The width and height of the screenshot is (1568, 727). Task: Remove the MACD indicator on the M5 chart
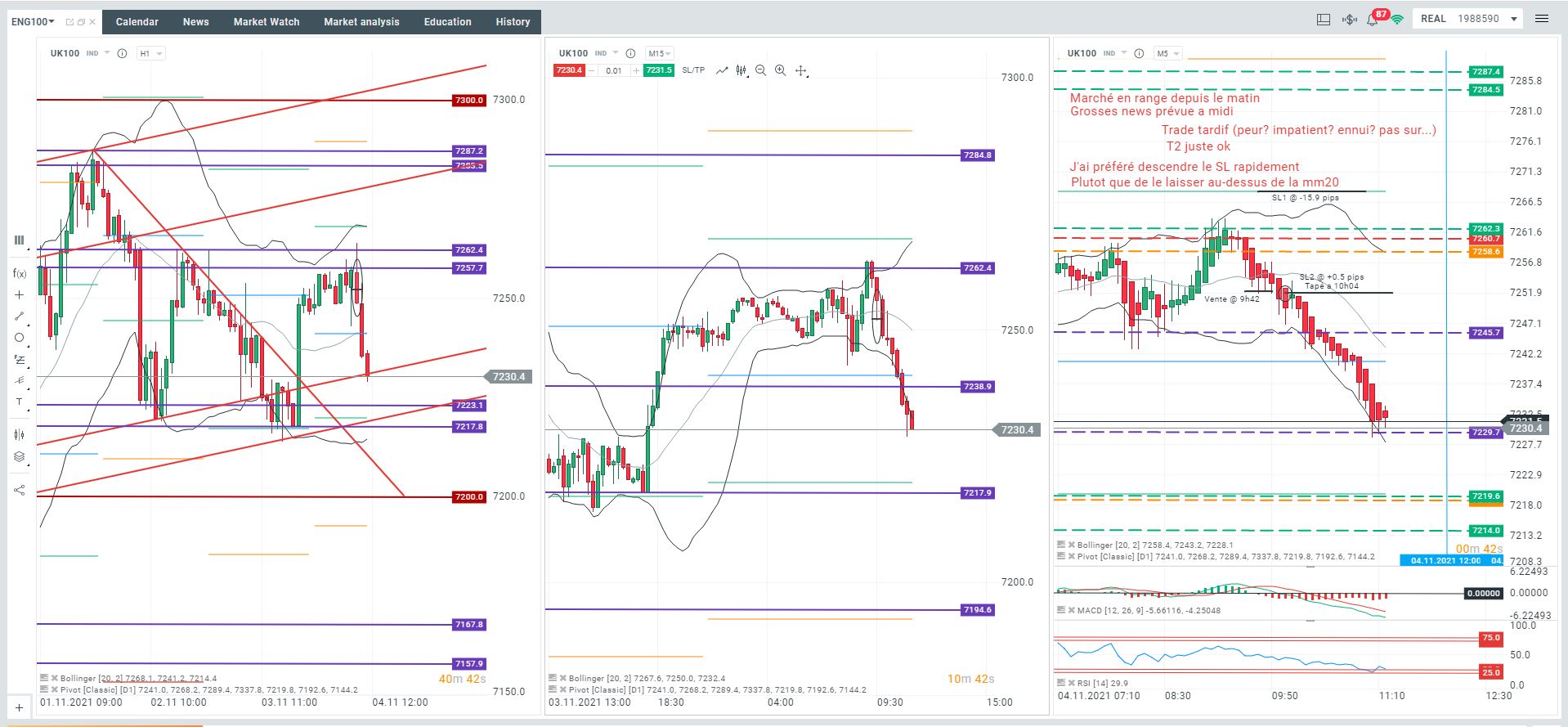(x=1071, y=610)
